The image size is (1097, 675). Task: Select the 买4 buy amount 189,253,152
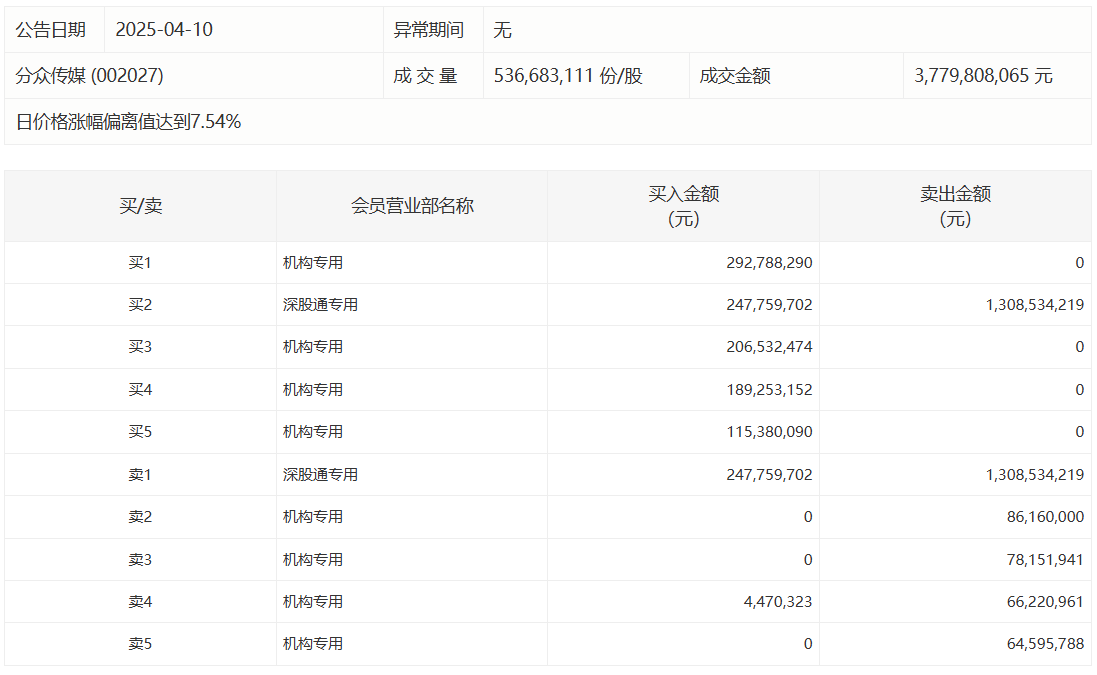tap(769, 390)
